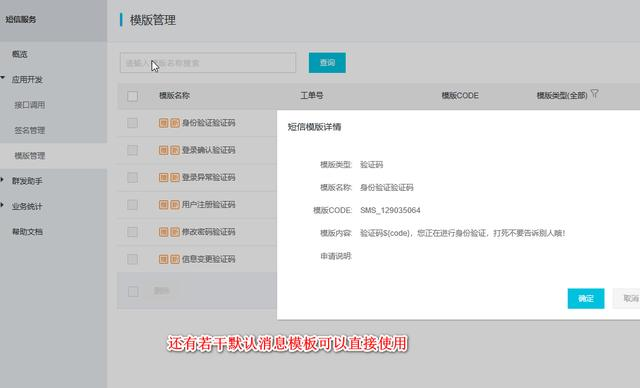The height and width of the screenshot is (388, 640).
Task: Click first orange icon beside 用户注册验证码
Action: coord(164,204)
